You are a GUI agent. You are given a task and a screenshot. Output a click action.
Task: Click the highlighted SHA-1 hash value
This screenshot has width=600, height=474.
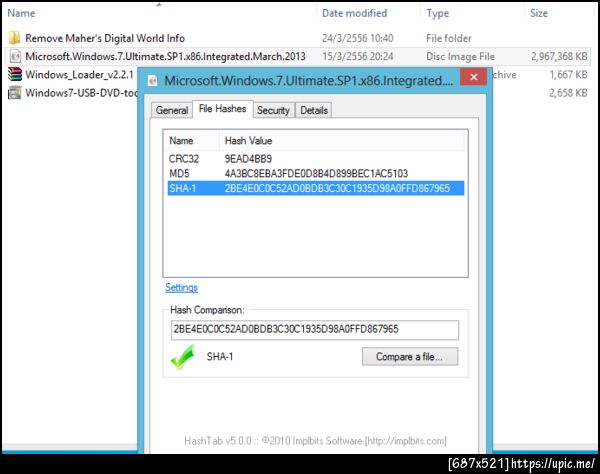tap(337, 188)
